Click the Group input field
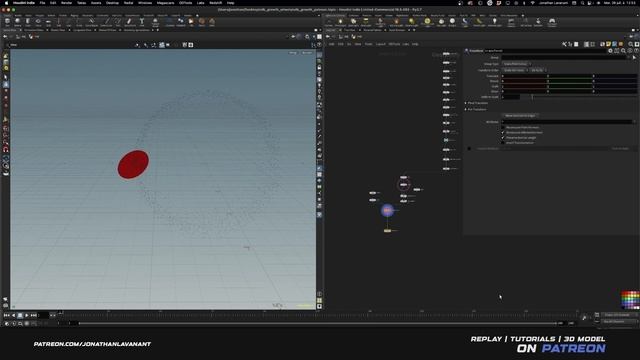The width and height of the screenshot is (640, 360). (564, 58)
